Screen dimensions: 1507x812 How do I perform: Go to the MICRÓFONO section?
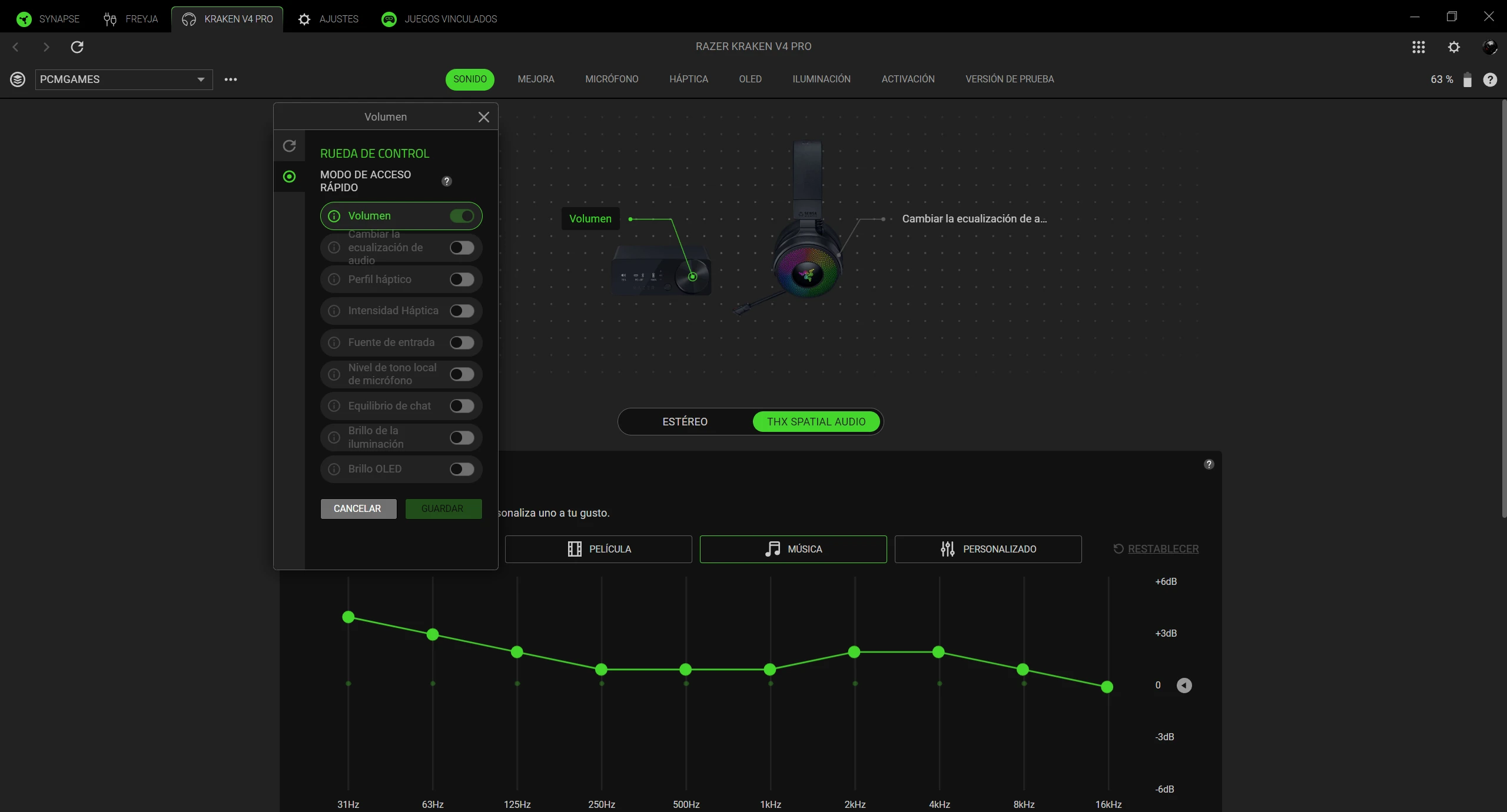coord(612,79)
